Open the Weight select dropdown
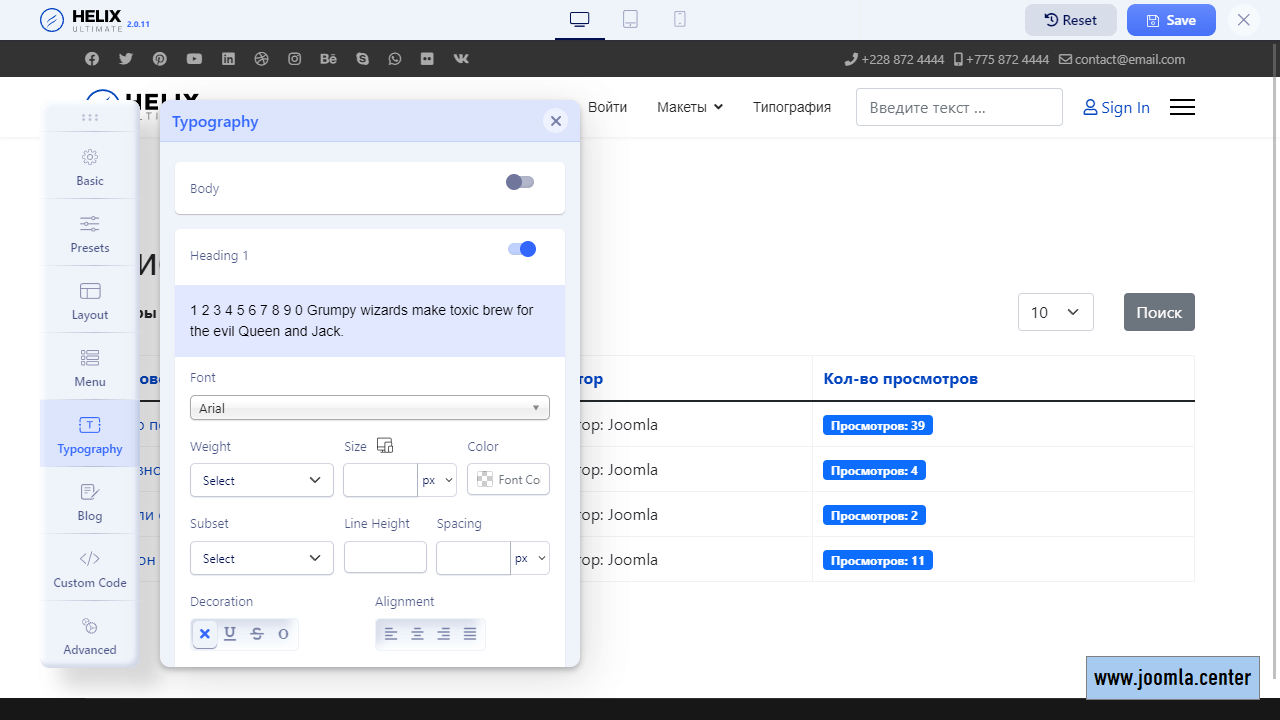The image size is (1280, 720). coord(261,480)
